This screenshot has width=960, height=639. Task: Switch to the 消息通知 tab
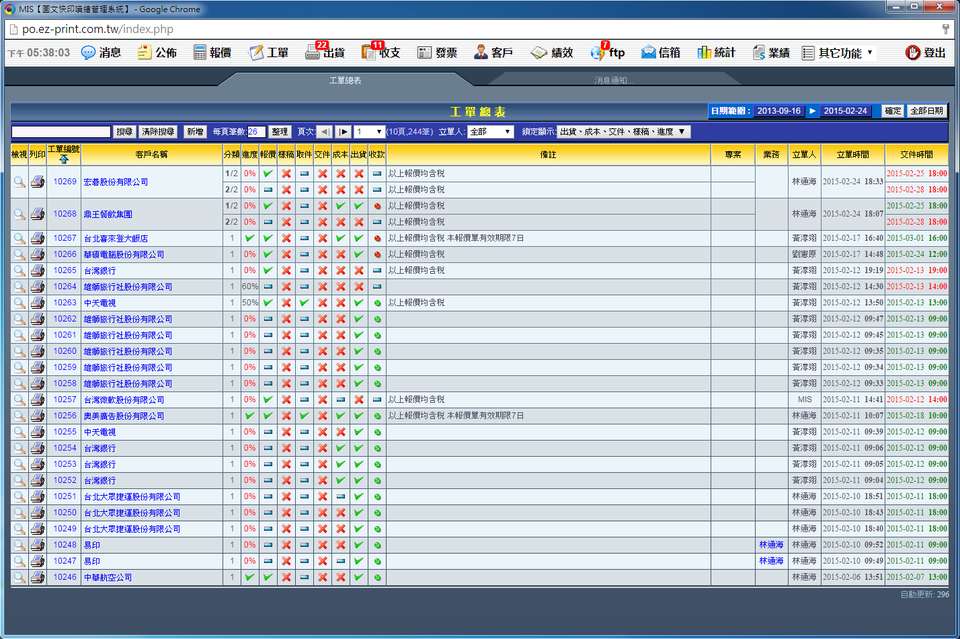pos(610,80)
